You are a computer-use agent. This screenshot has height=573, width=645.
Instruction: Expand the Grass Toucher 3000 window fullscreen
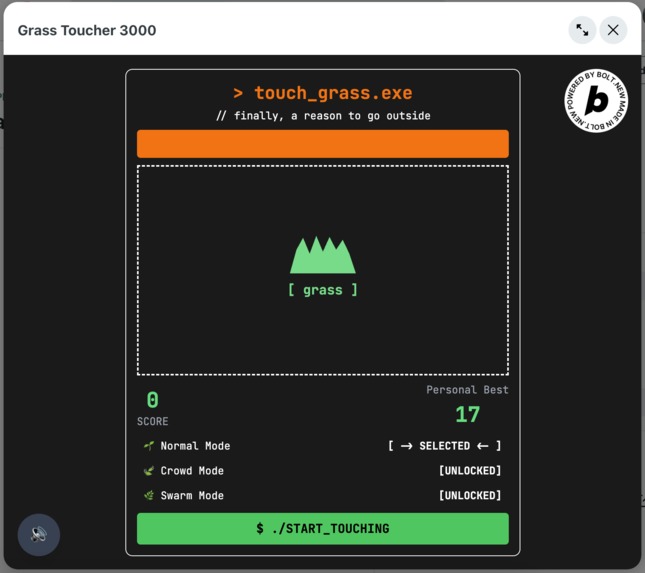582,30
